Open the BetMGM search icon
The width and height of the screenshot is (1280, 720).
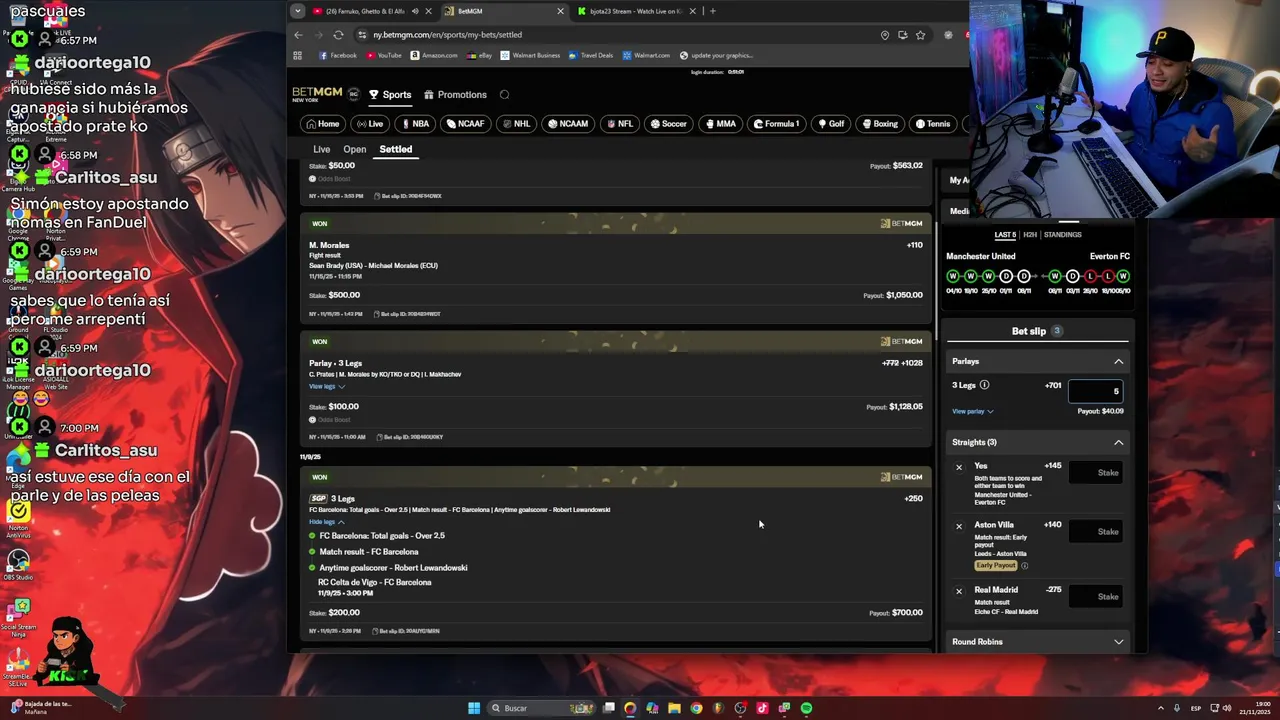pos(504,95)
